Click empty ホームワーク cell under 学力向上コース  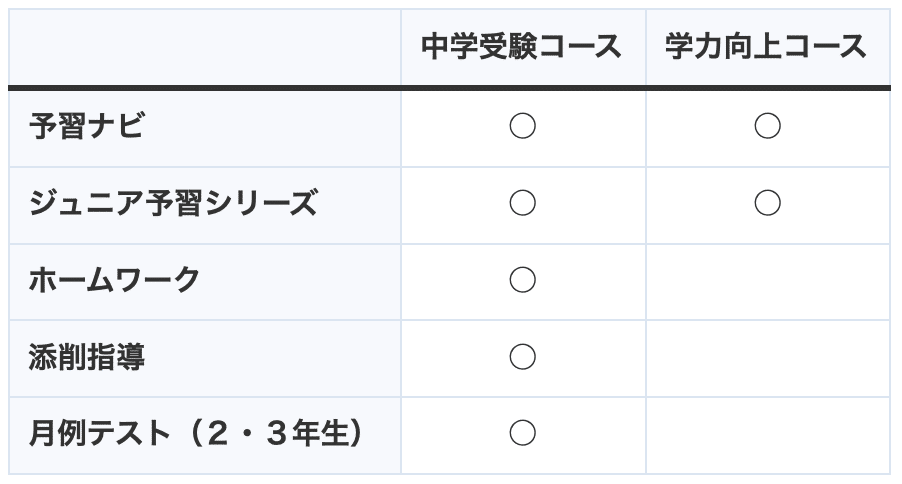768,282
